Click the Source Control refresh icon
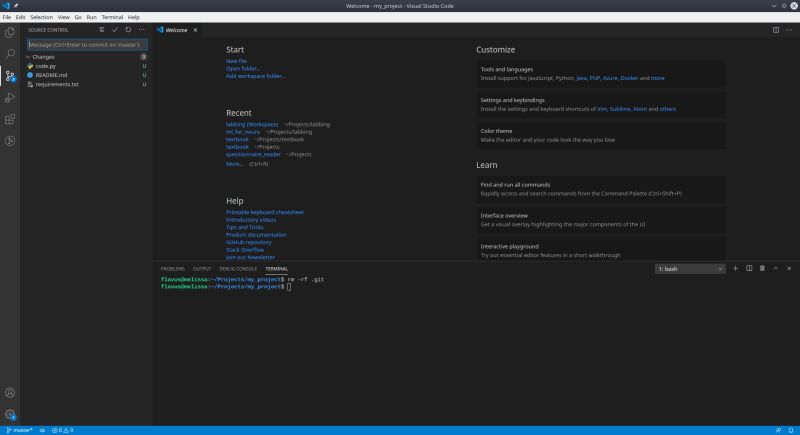 point(128,30)
